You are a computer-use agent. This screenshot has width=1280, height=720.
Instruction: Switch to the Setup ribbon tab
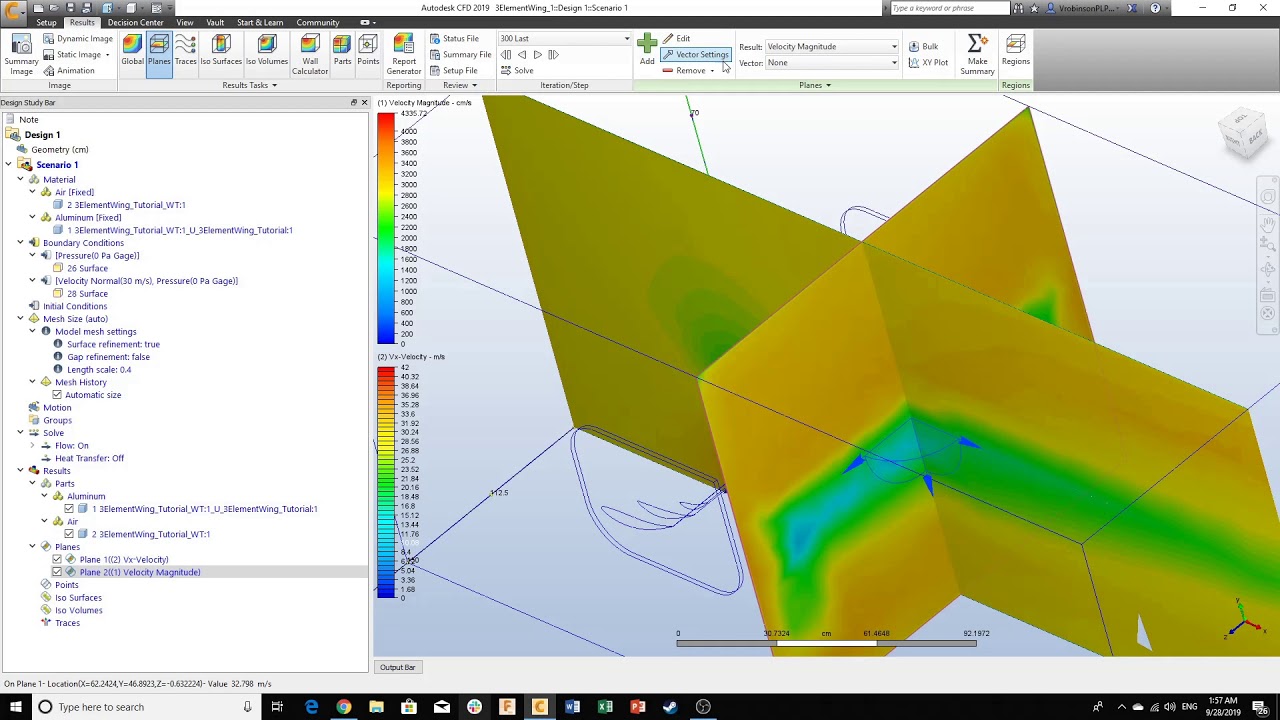(x=47, y=22)
